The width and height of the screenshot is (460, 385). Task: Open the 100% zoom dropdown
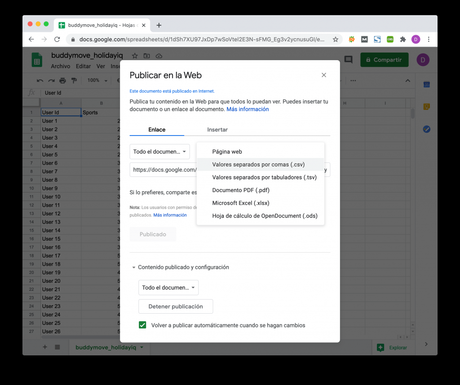97,80
